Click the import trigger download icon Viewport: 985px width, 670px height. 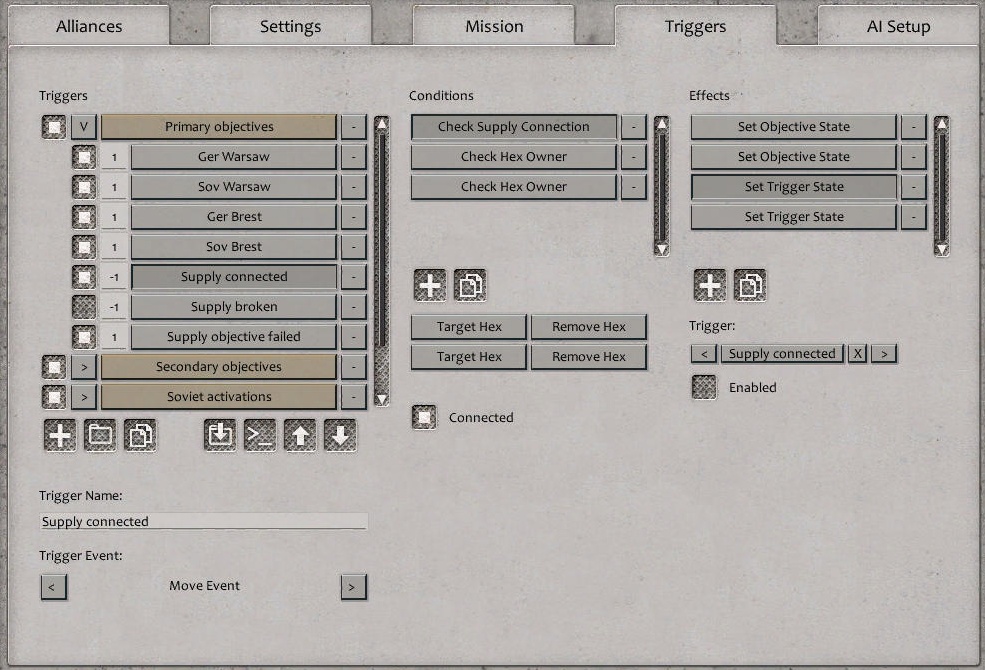(220, 435)
